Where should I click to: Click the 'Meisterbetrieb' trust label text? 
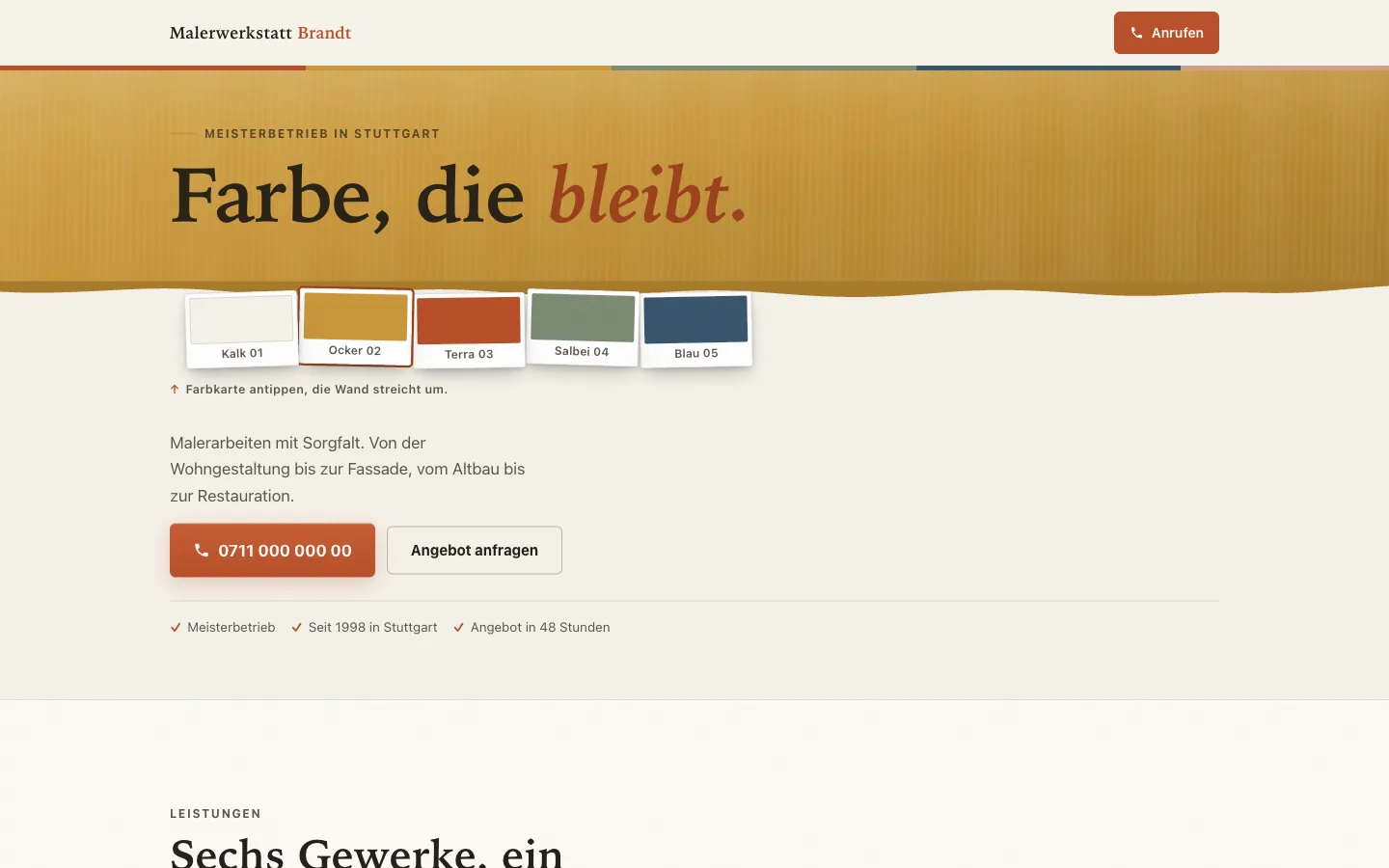[231, 628]
